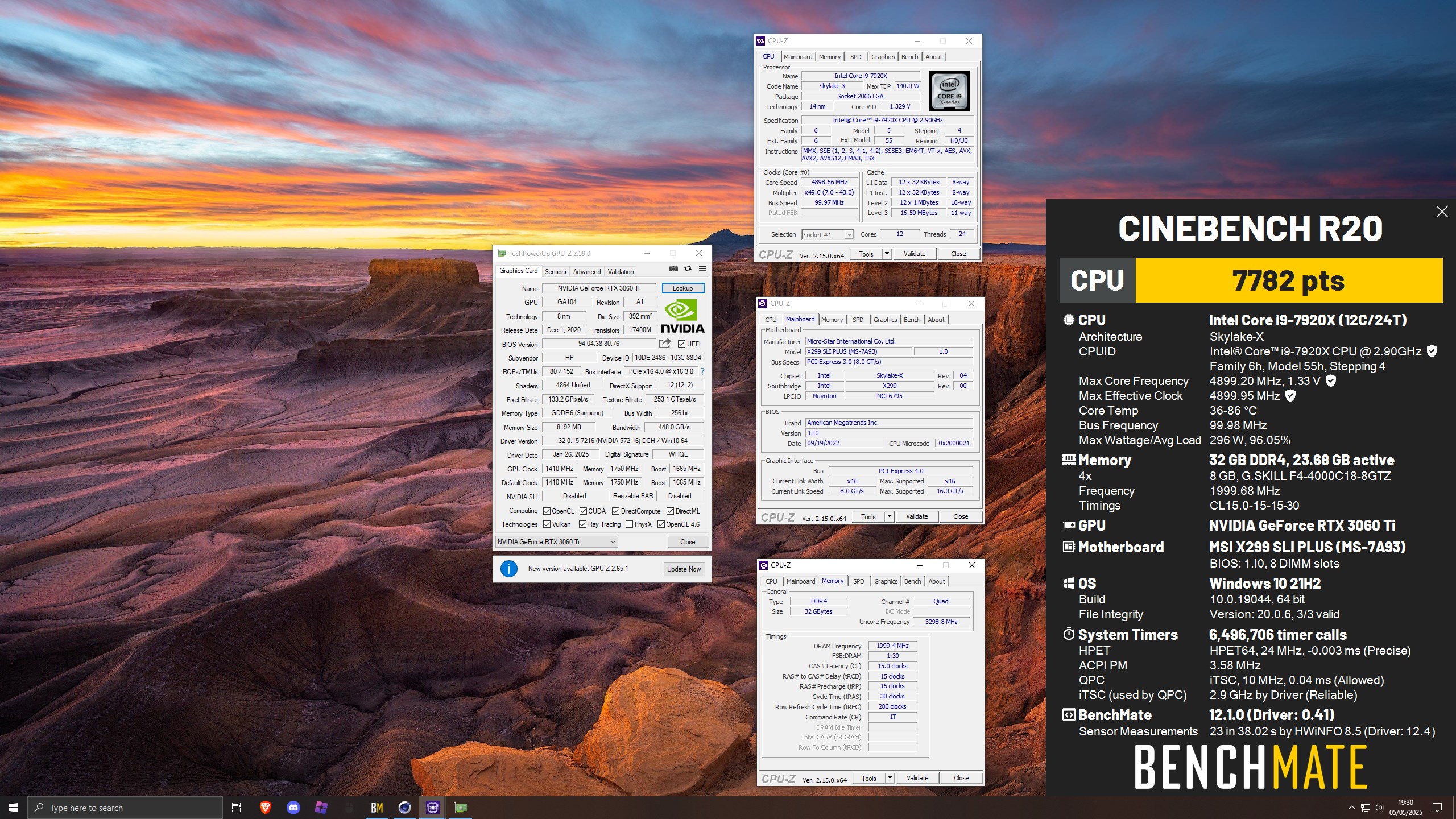Open Bench tab in top CPU-Z window

click(x=909, y=57)
